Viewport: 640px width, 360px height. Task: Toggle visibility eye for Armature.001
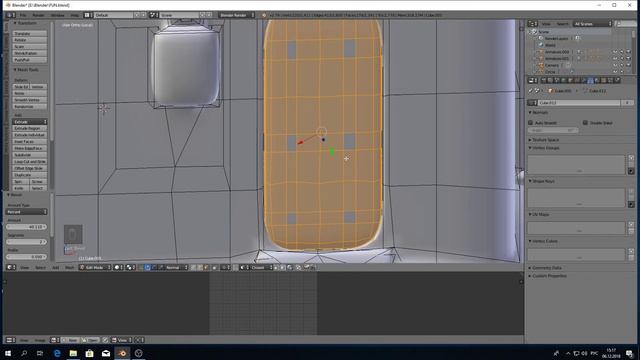[x=615, y=58]
